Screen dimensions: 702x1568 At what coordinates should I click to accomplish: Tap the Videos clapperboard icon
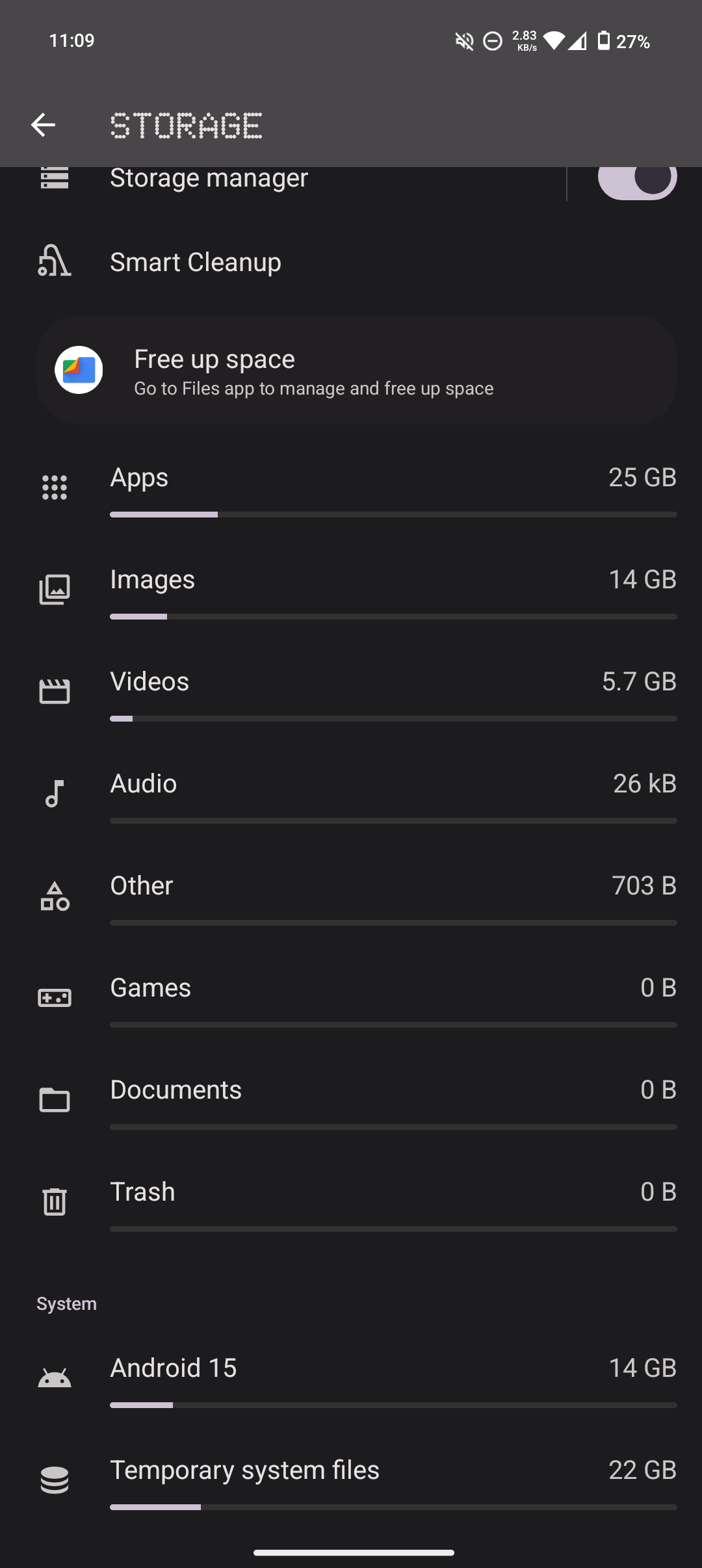coord(55,691)
